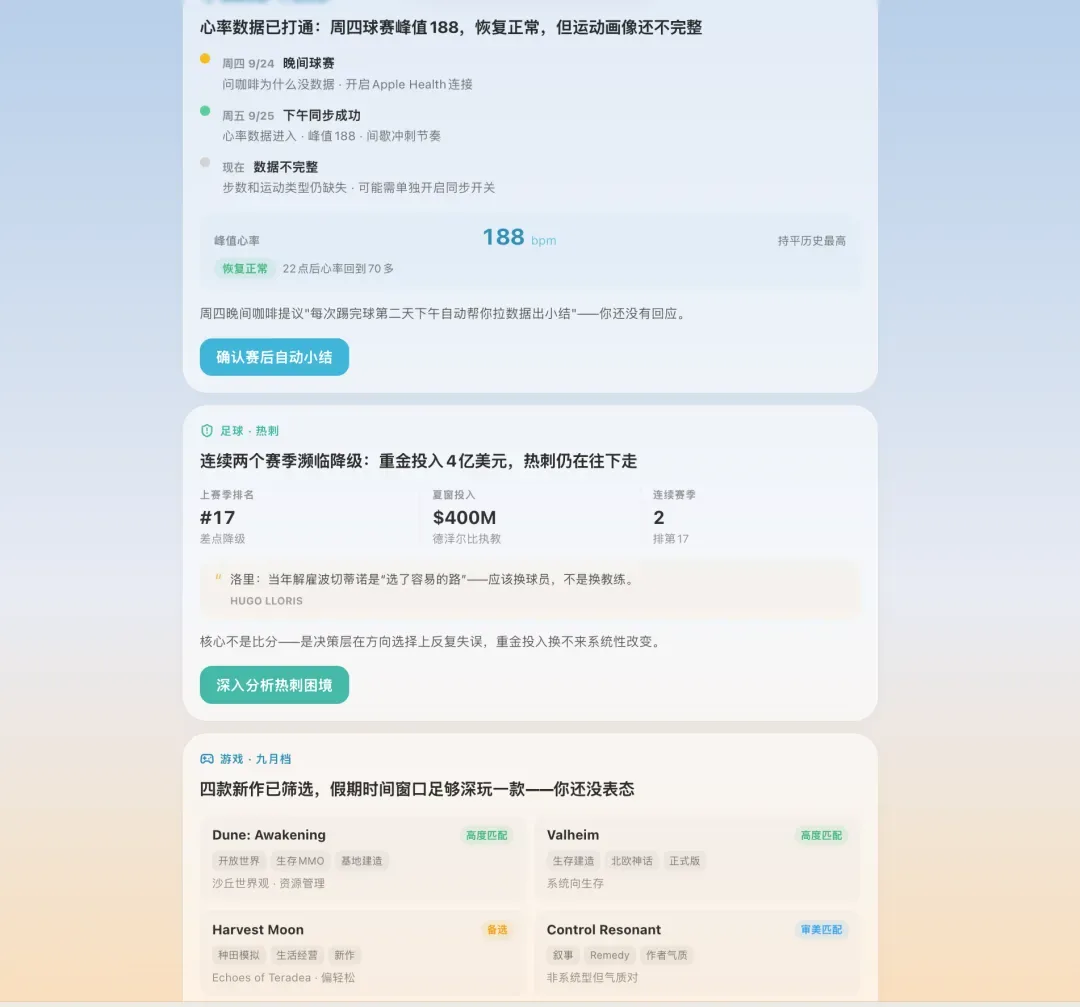Click the Lloris quote text about 波切蒂诺
The height and width of the screenshot is (1007, 1080).
[x=434, y=579]
